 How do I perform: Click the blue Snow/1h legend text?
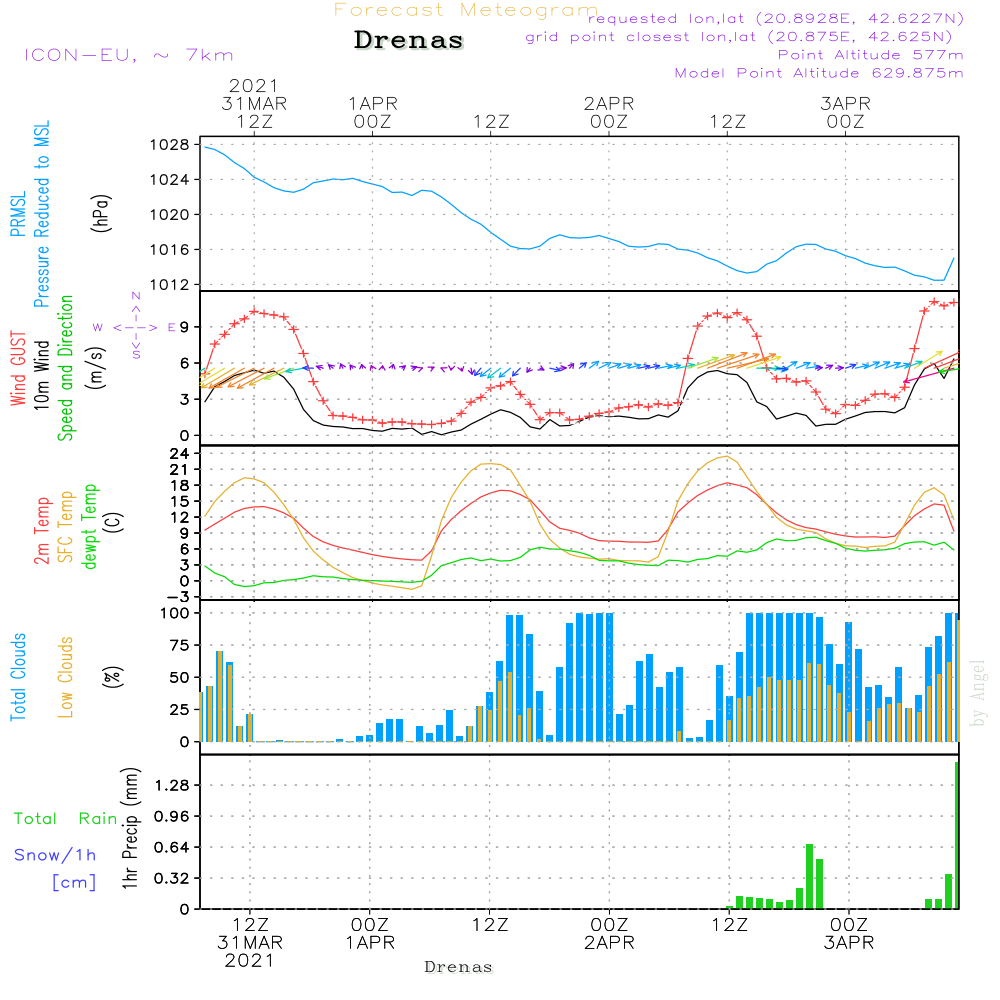coord(55,855)
